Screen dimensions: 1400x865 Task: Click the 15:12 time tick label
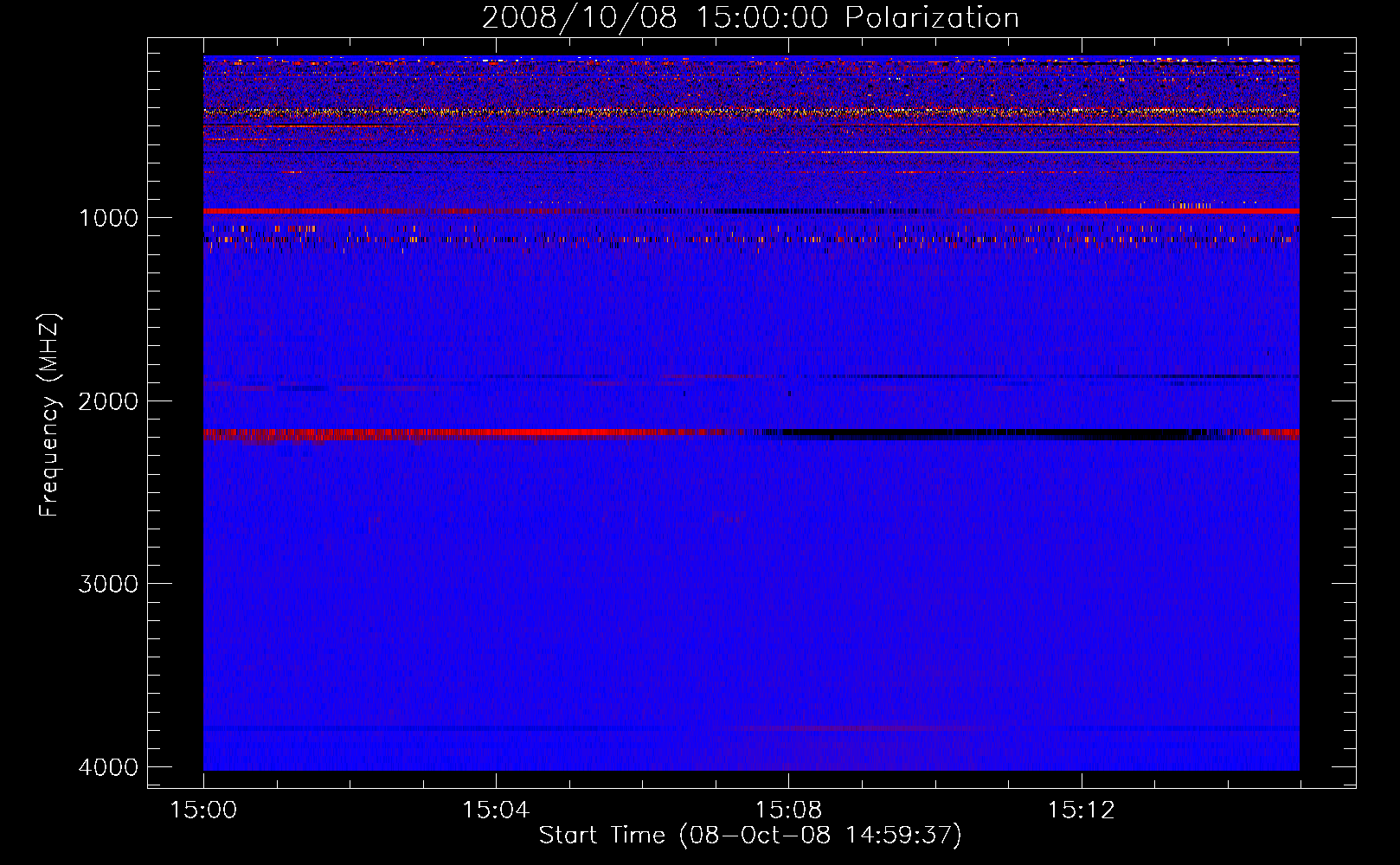pos(1081,811)
